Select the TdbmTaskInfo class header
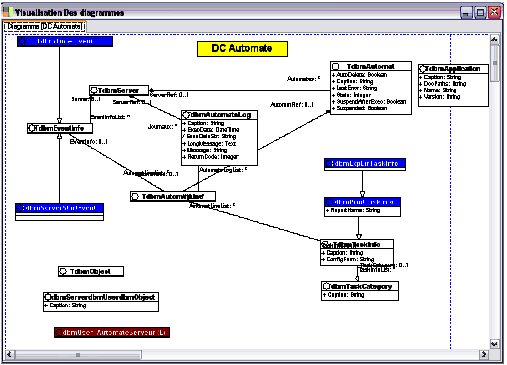The image size is (507, 365). point(357,244)
